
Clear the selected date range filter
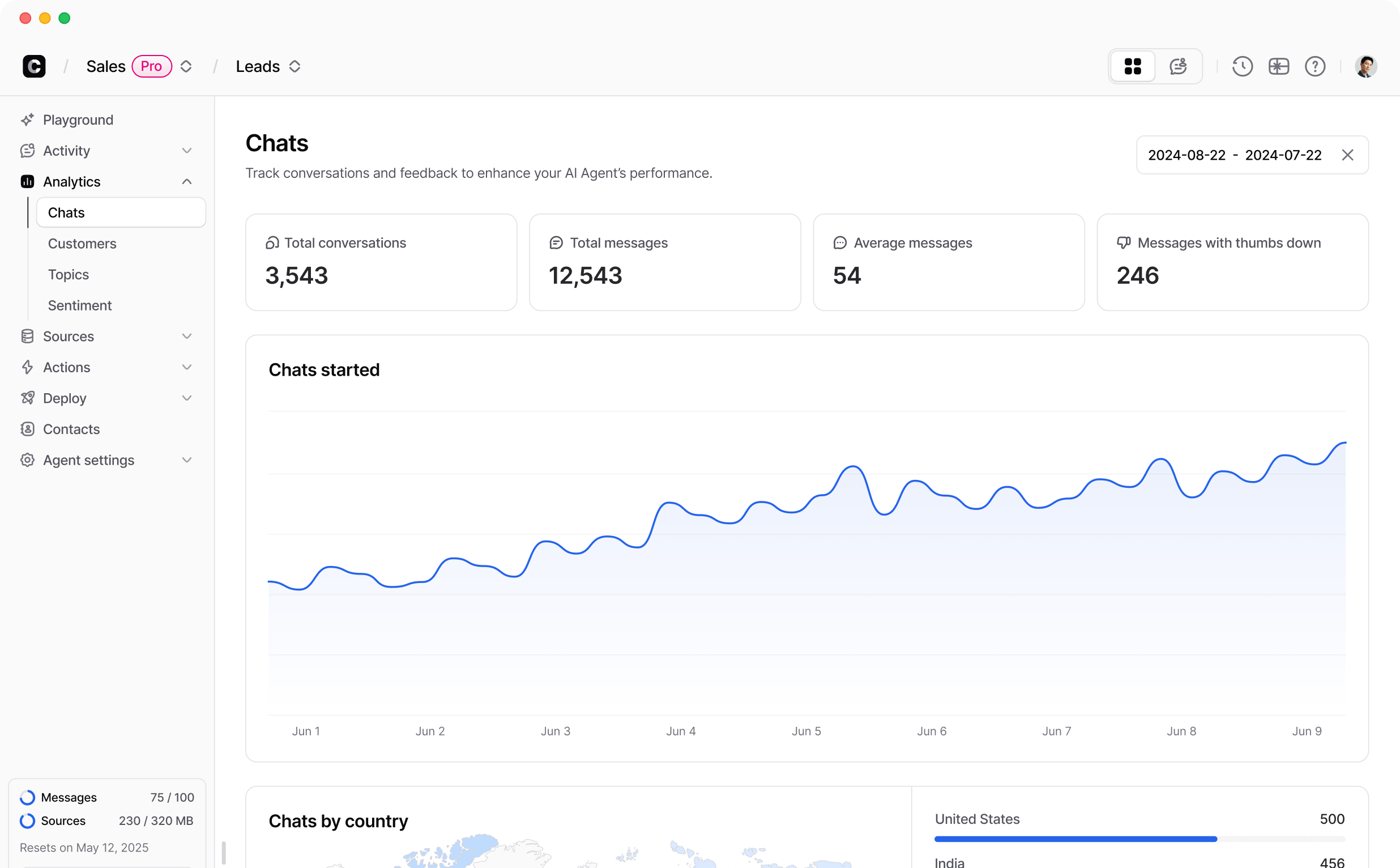[1347, 155]
